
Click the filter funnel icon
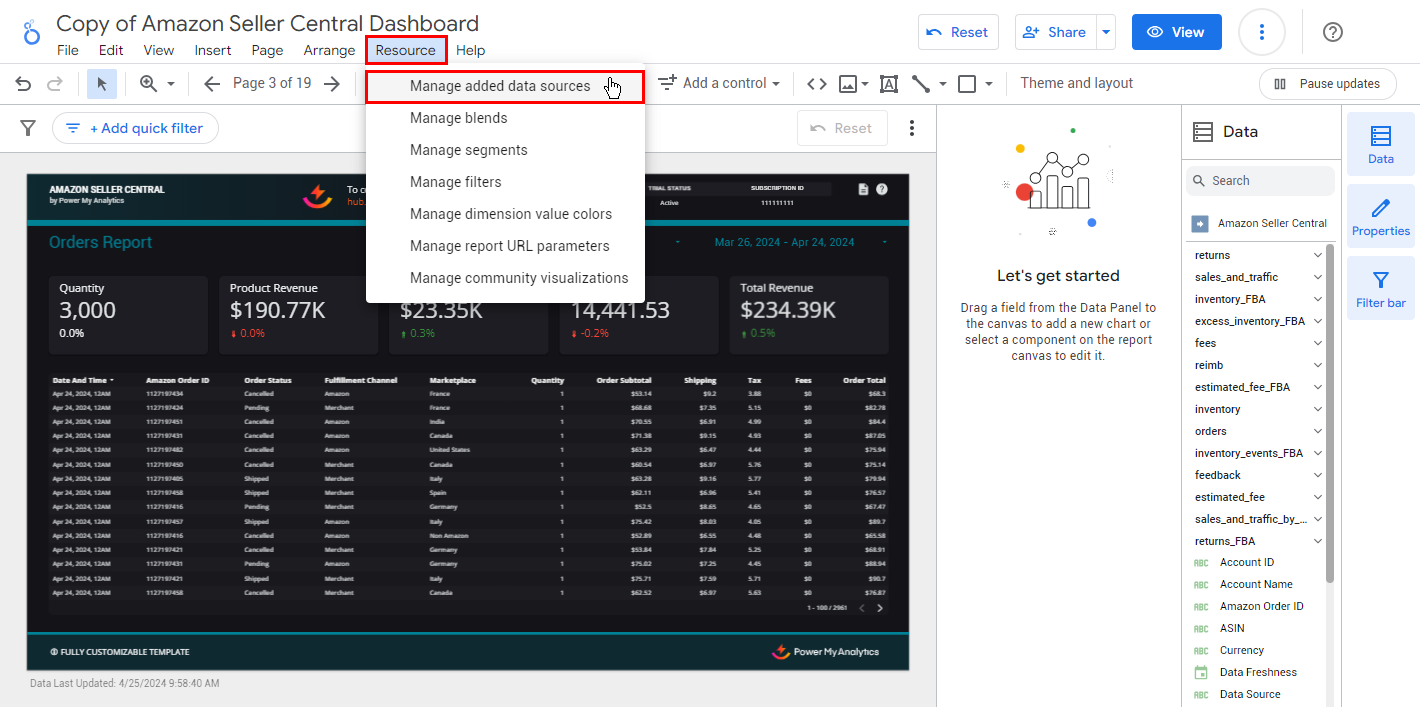(29, 128)
